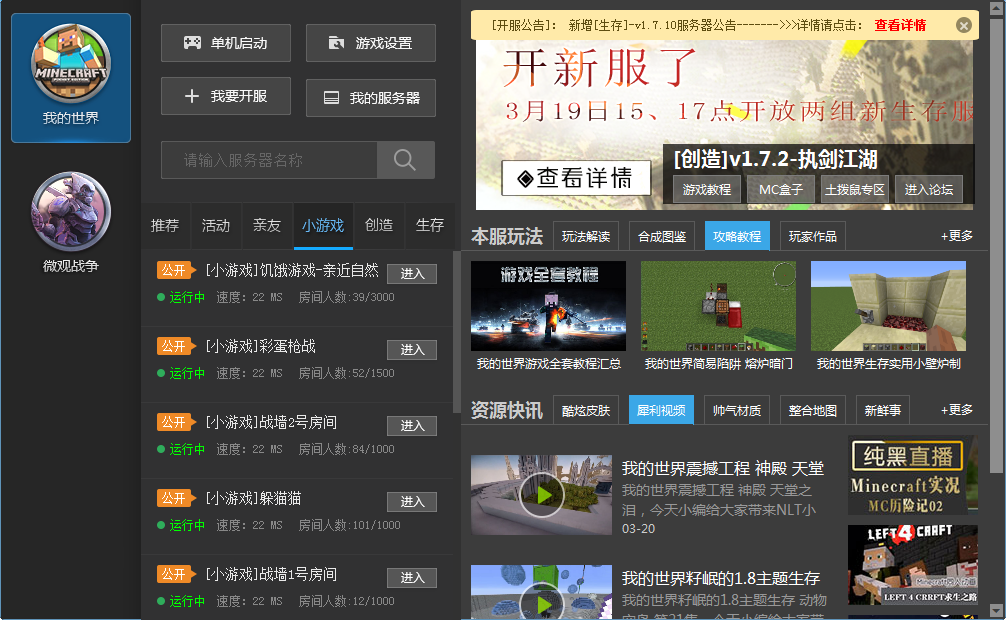Click 查看详情 link in announcement bar

900,26
